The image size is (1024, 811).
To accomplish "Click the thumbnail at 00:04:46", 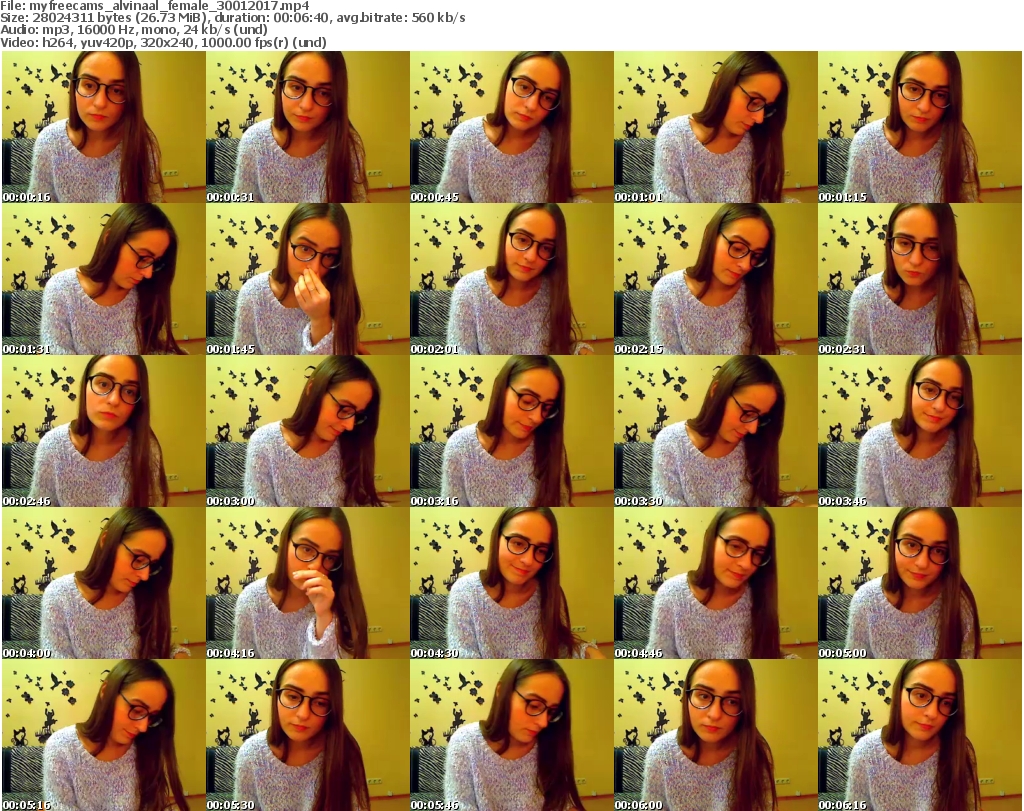I will [x=715, y=583].
